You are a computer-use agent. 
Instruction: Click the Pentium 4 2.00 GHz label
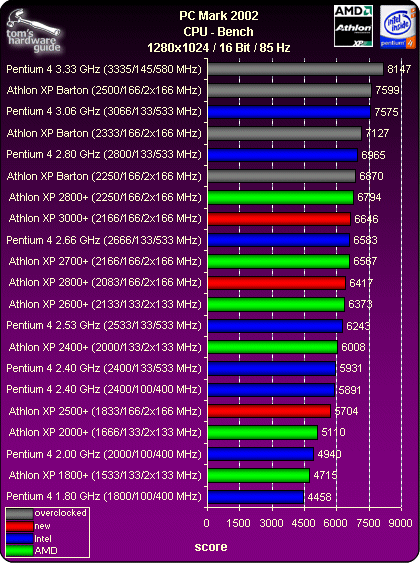104,454
